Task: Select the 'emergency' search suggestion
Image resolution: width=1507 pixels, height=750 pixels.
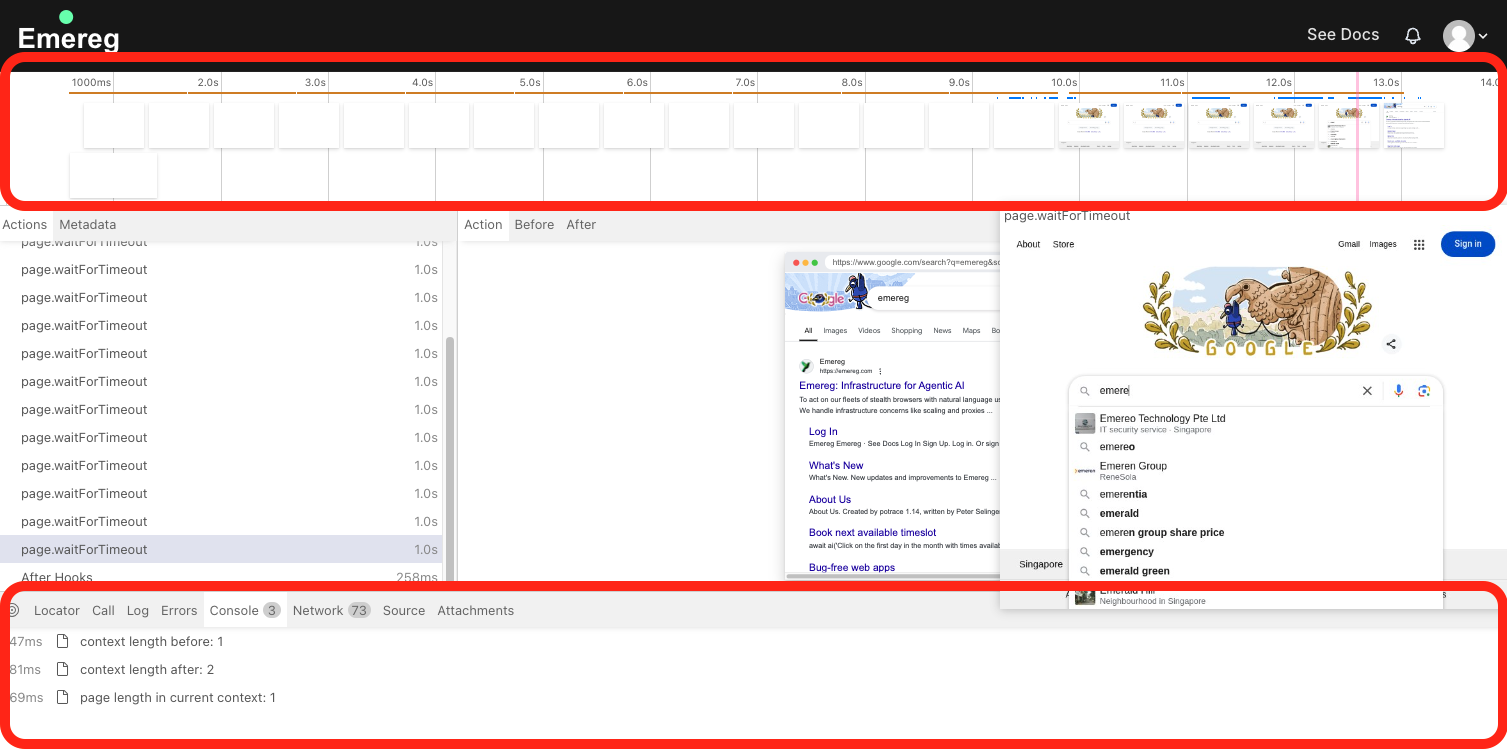Action: (x=1256, y=552)
